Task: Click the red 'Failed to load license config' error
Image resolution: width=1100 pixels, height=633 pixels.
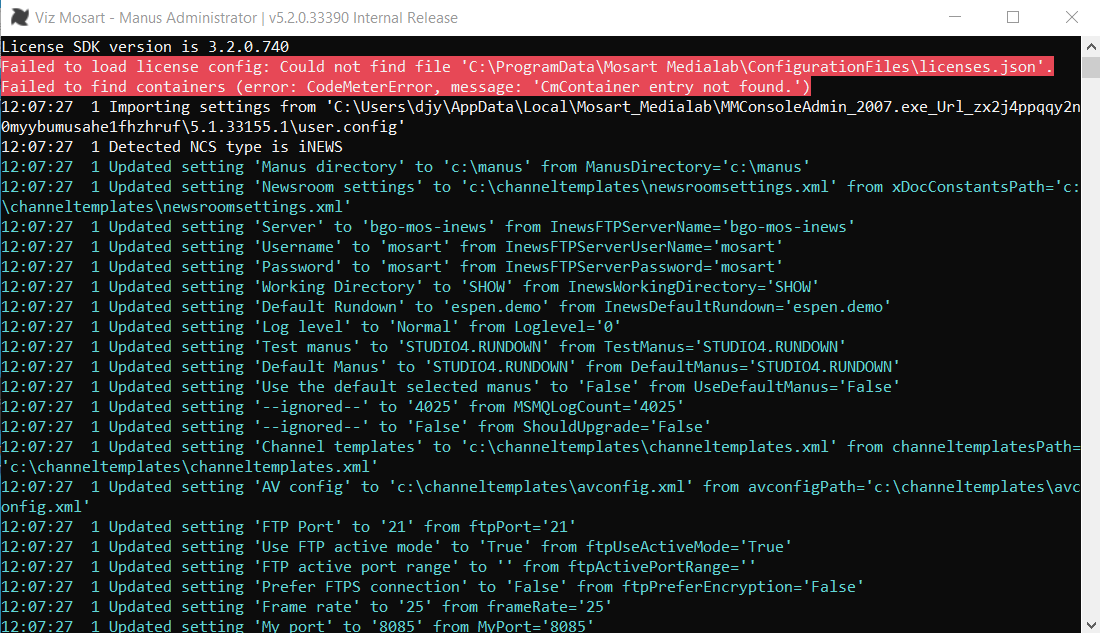Action: pos(527,67)
